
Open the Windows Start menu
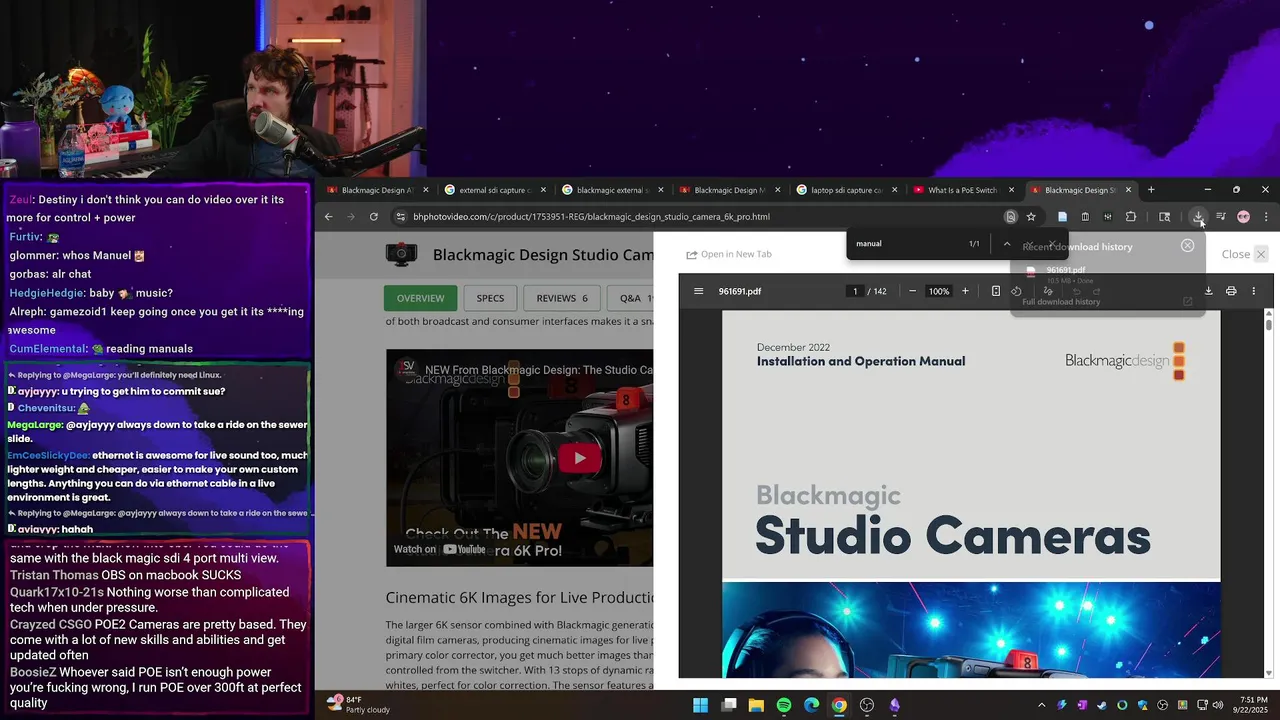coord(701,705)
